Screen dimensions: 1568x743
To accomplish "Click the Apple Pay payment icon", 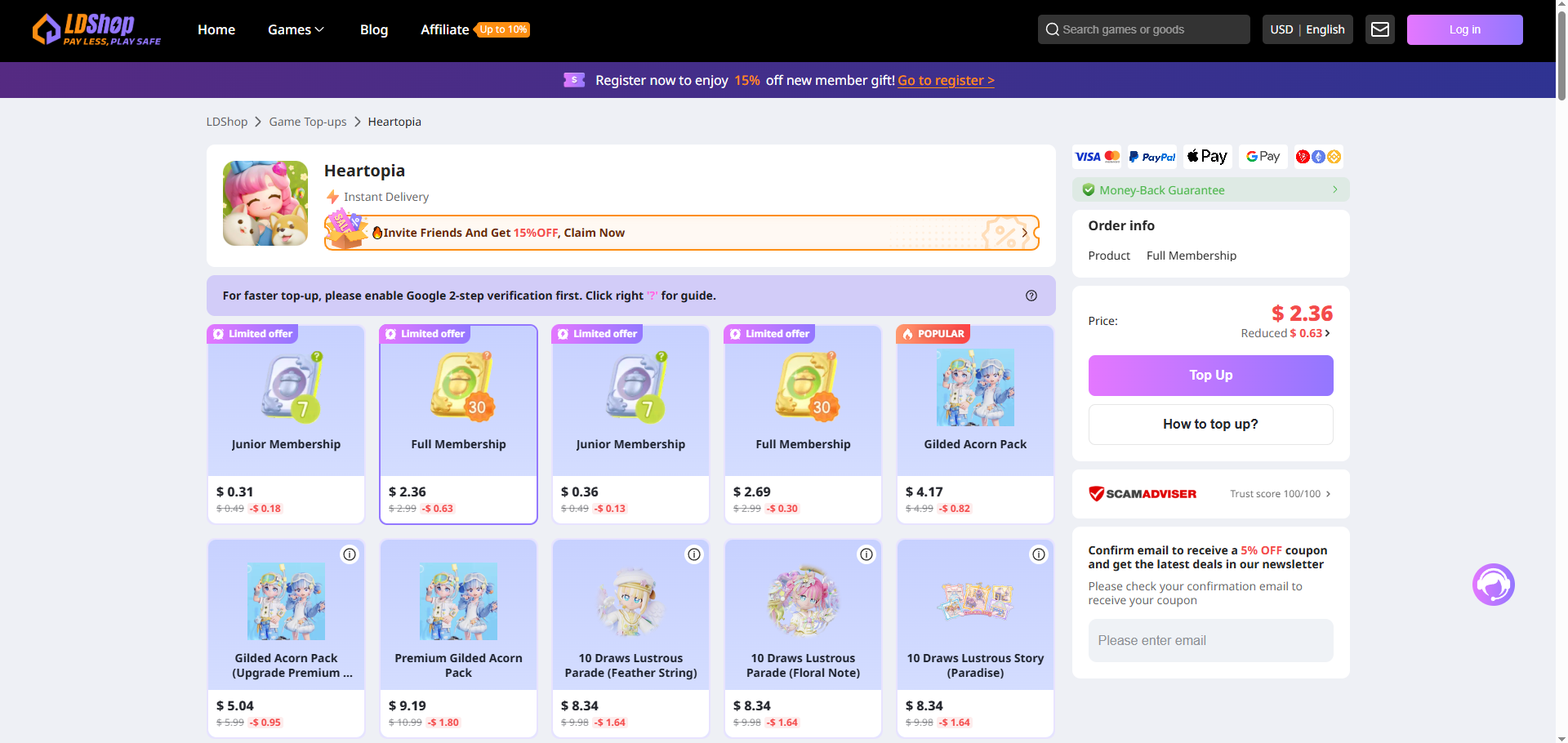I will click(1208, 157).
